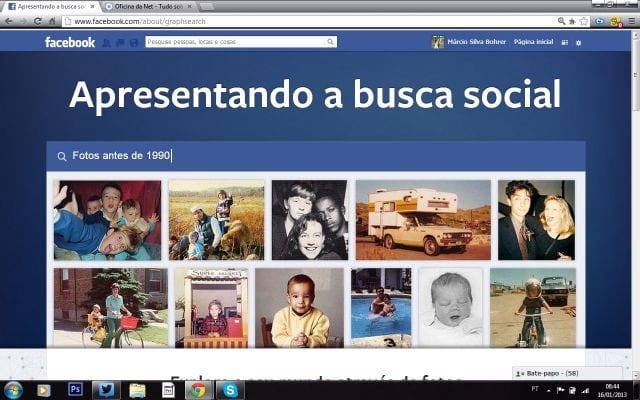
Task: Open a new tab button
Action: tap(207, 7)
